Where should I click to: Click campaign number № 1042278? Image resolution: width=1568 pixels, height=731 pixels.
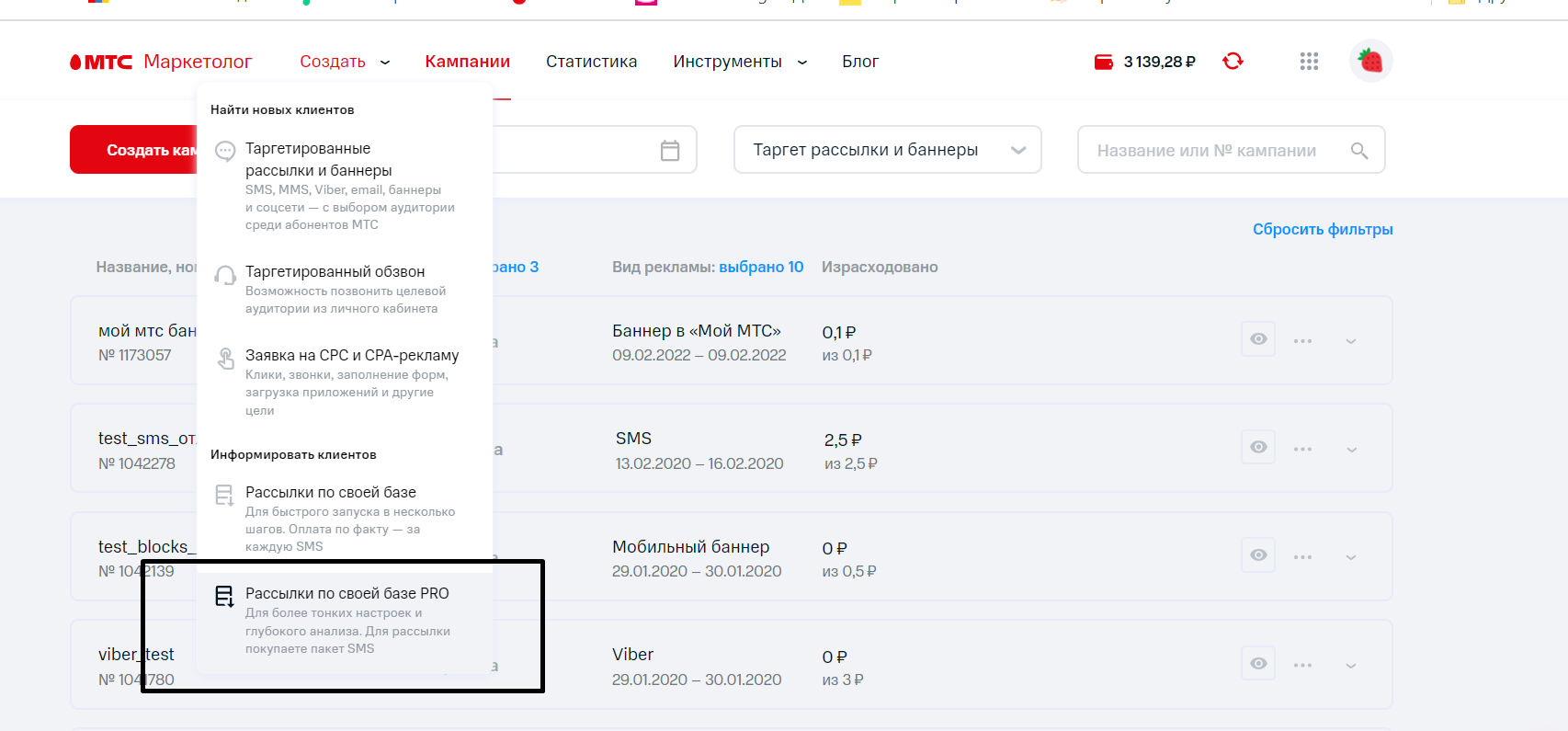137,463
